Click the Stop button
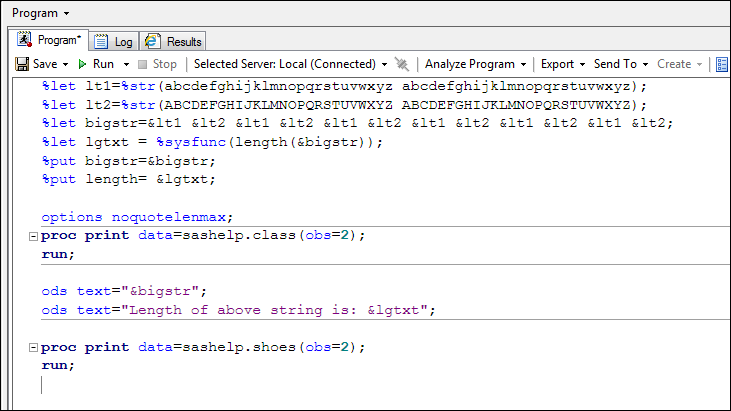Image resolution: width=731 pixels, height=411 pixels. (158, 64)
